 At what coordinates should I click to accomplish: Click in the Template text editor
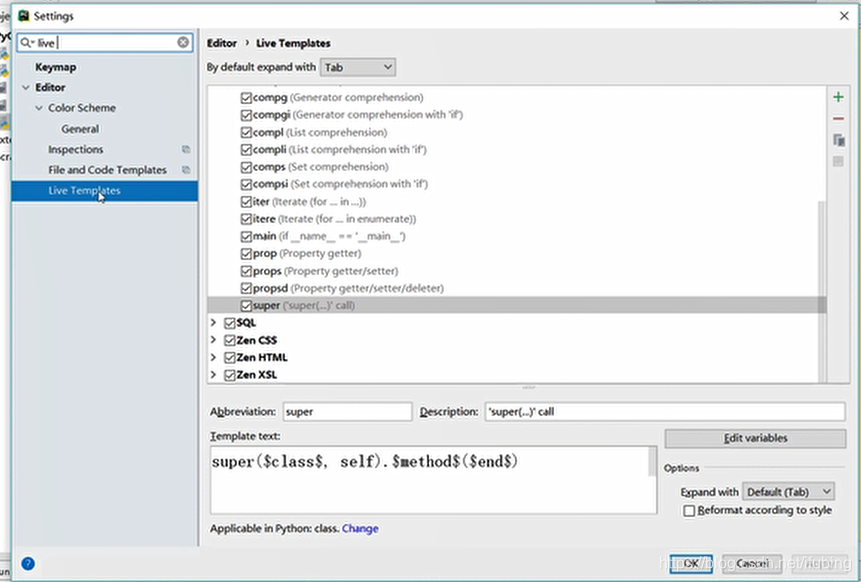coord(429,480)
